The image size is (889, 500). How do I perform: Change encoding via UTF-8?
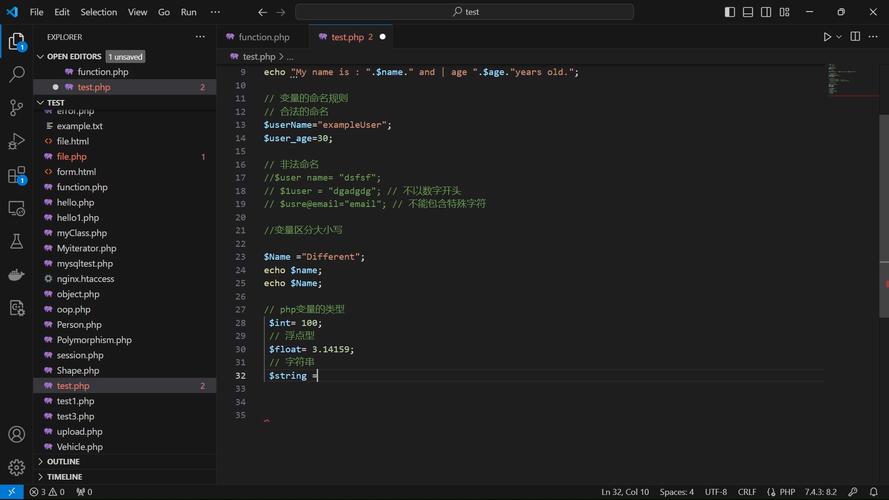pyautogui.click(x=716, y=492)
